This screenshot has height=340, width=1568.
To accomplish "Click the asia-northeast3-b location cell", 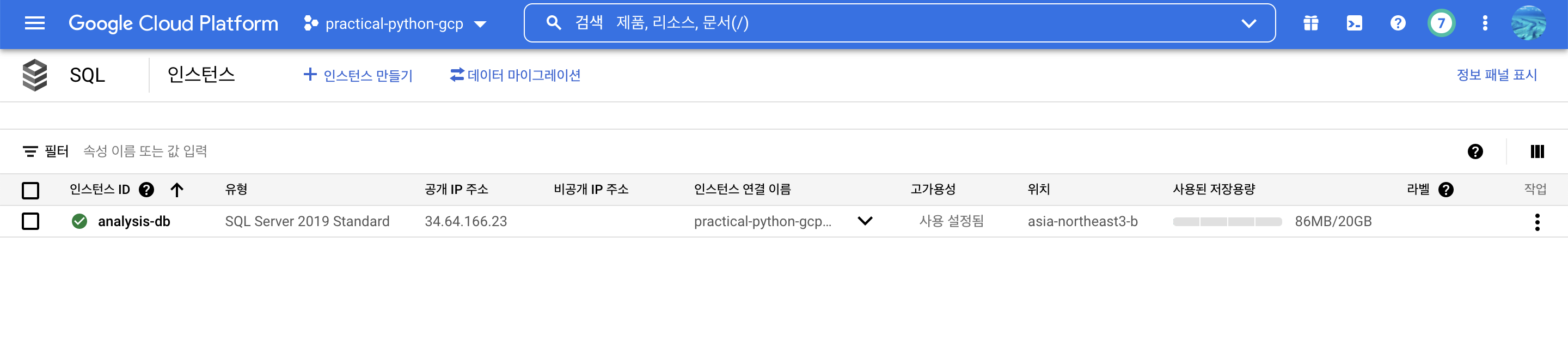I will tap(1082, 221).
